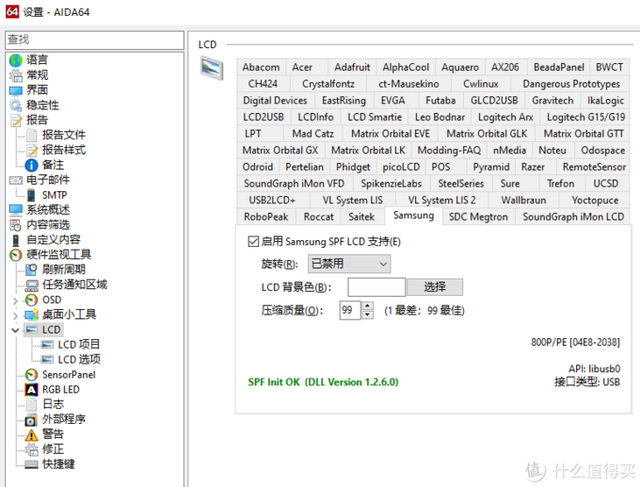Click the LCD 项目 screen icon
The height and width of the screenshot is (487, 640).
[x=47, y=345]
